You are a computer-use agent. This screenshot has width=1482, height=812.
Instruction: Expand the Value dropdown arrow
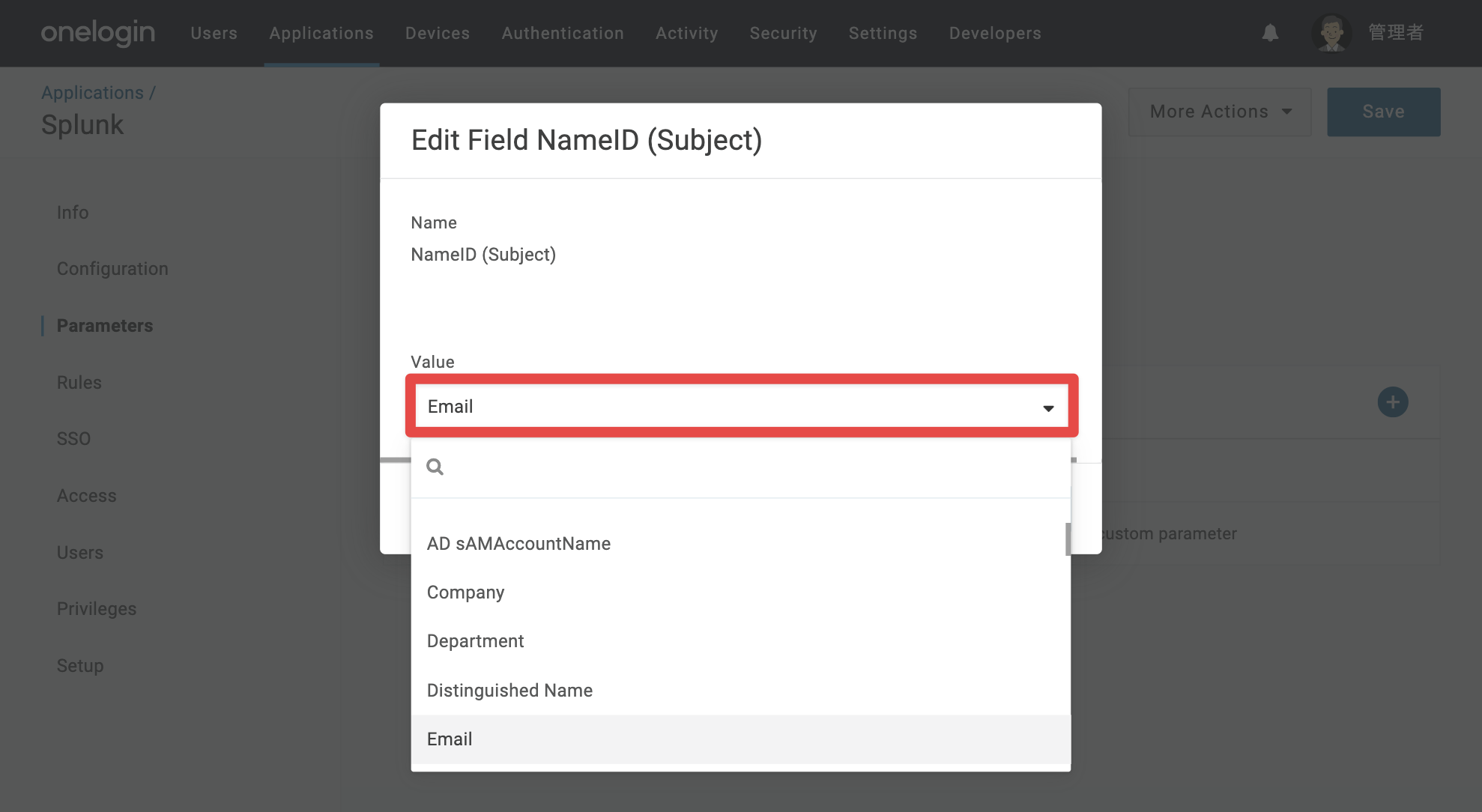click(1048, 407)
